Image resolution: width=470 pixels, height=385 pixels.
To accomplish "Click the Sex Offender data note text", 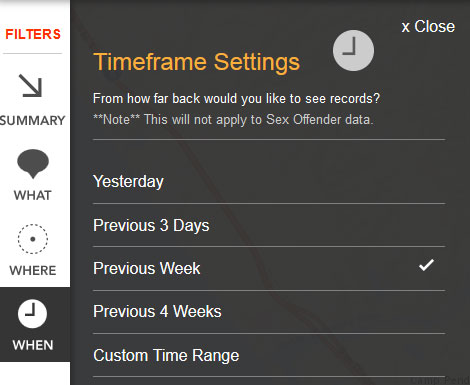I will pos(233,119).
